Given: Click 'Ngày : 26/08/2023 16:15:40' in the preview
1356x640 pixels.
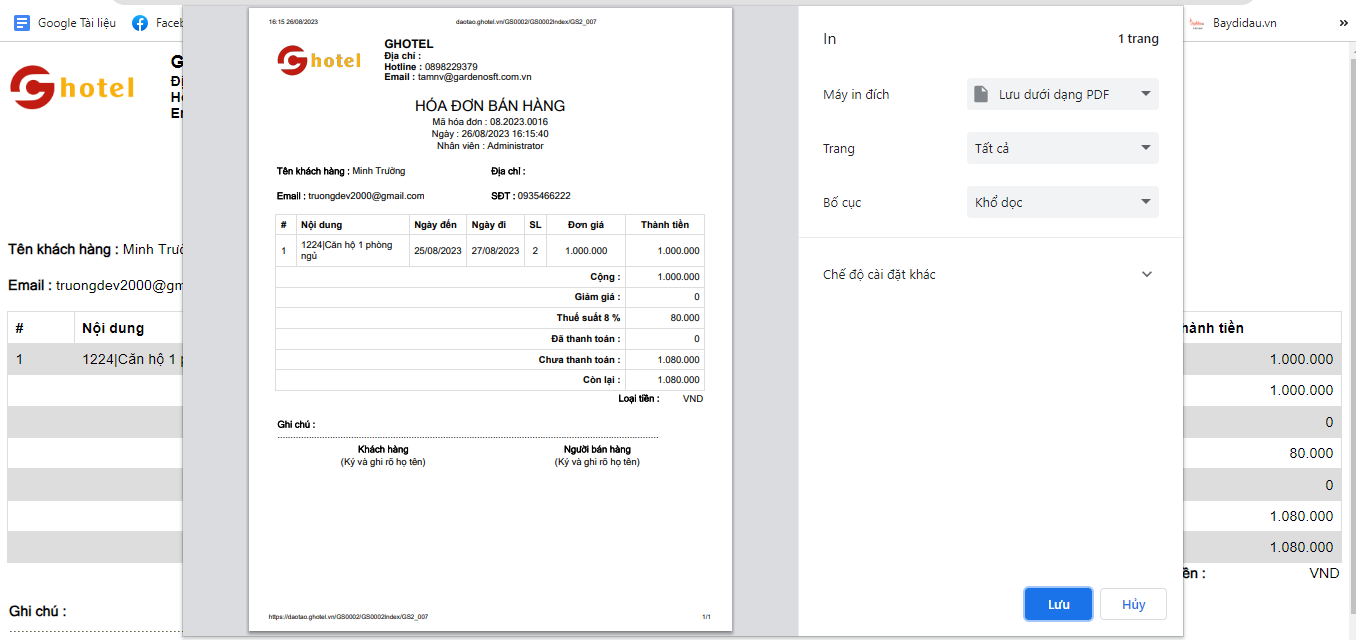Looking at the screenshot, I should [x=490, y=134].
